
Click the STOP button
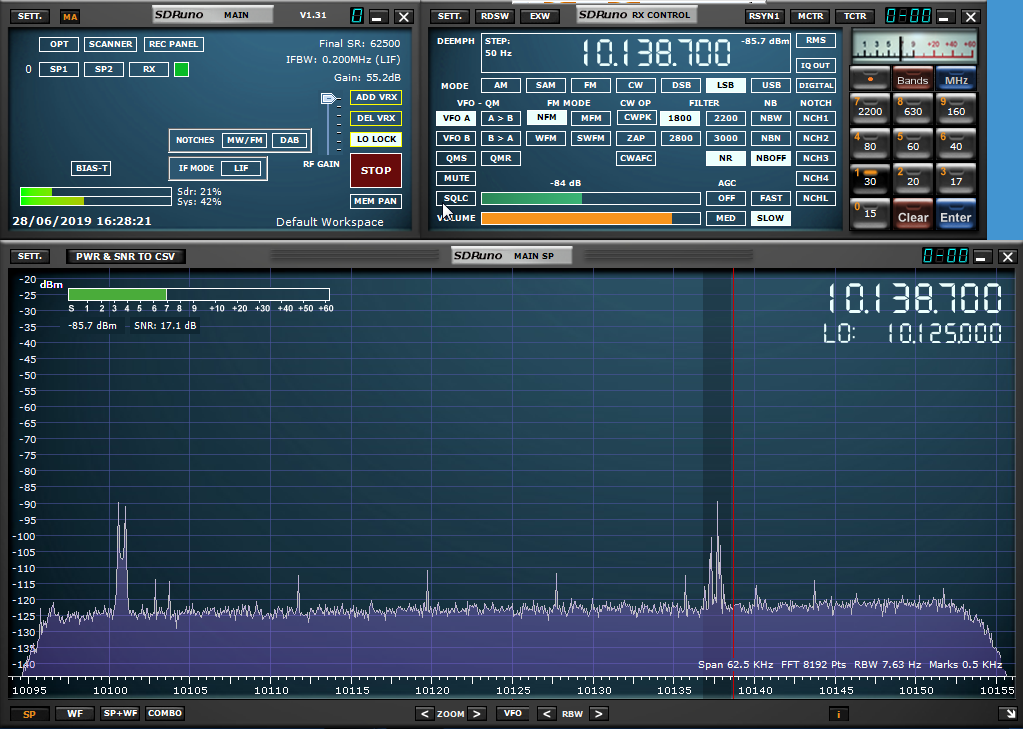(376, 170)
